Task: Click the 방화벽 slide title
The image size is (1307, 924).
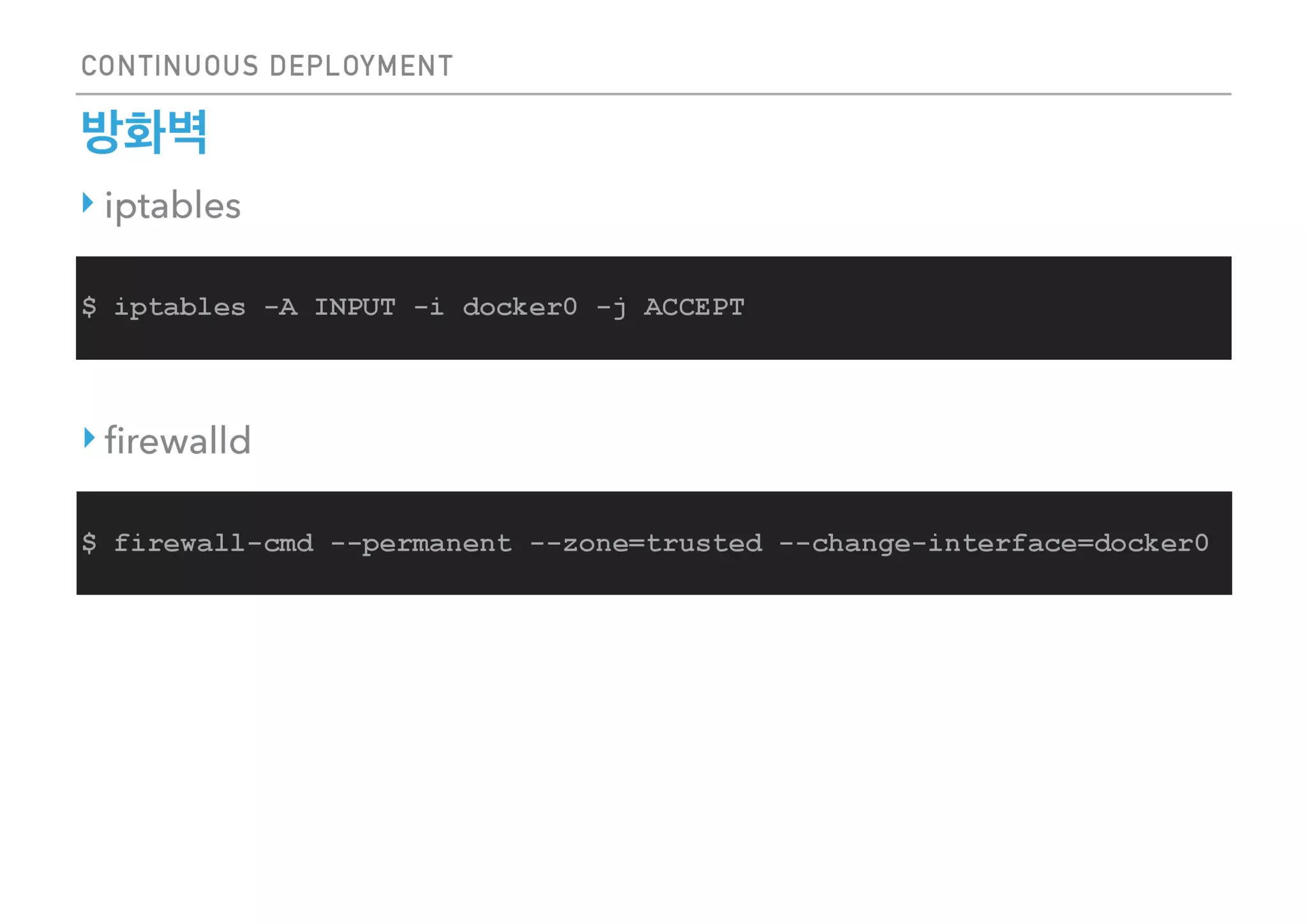Action: coord(144,131)
